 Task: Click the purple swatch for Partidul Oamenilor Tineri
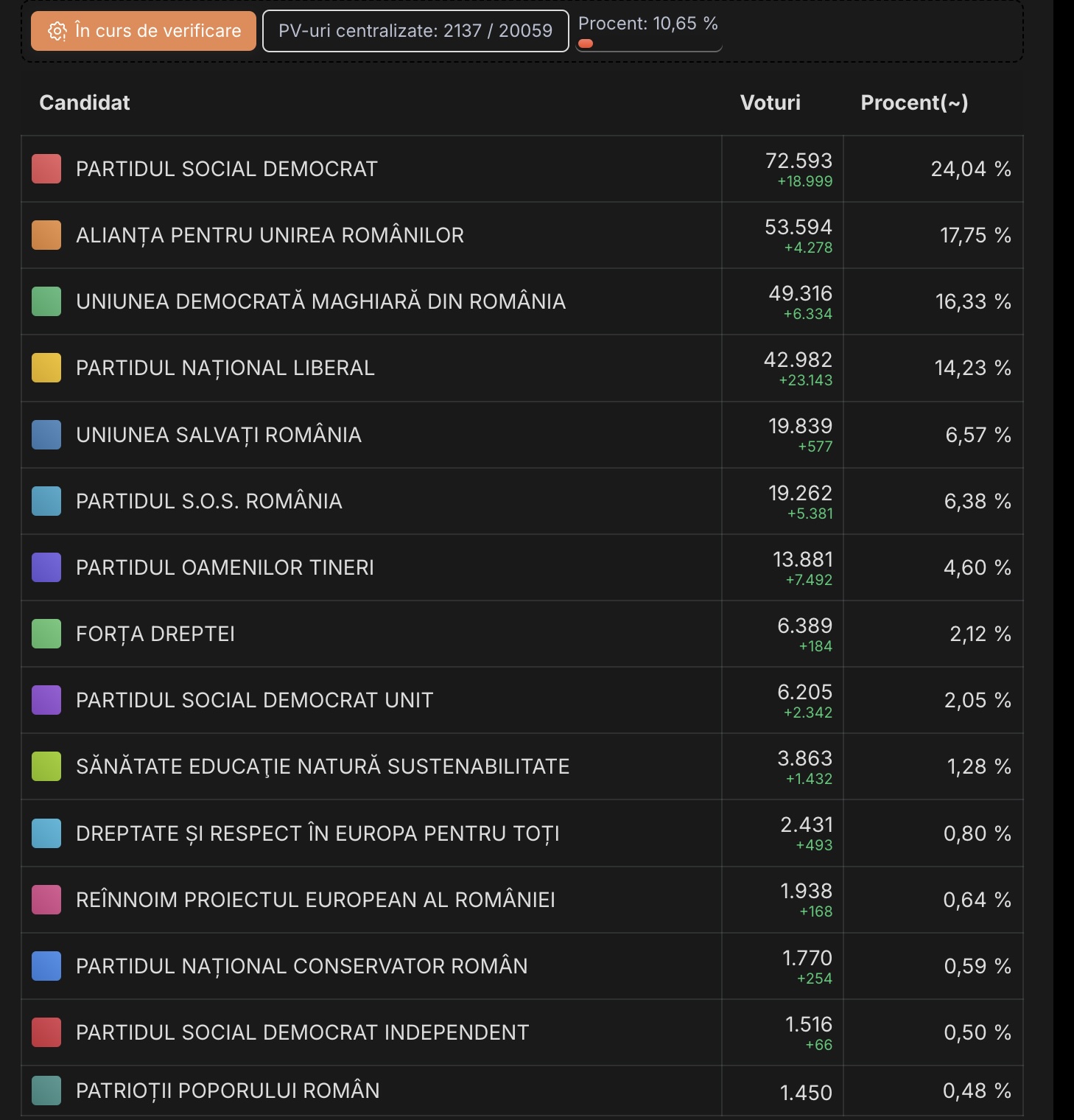point(46,567)
